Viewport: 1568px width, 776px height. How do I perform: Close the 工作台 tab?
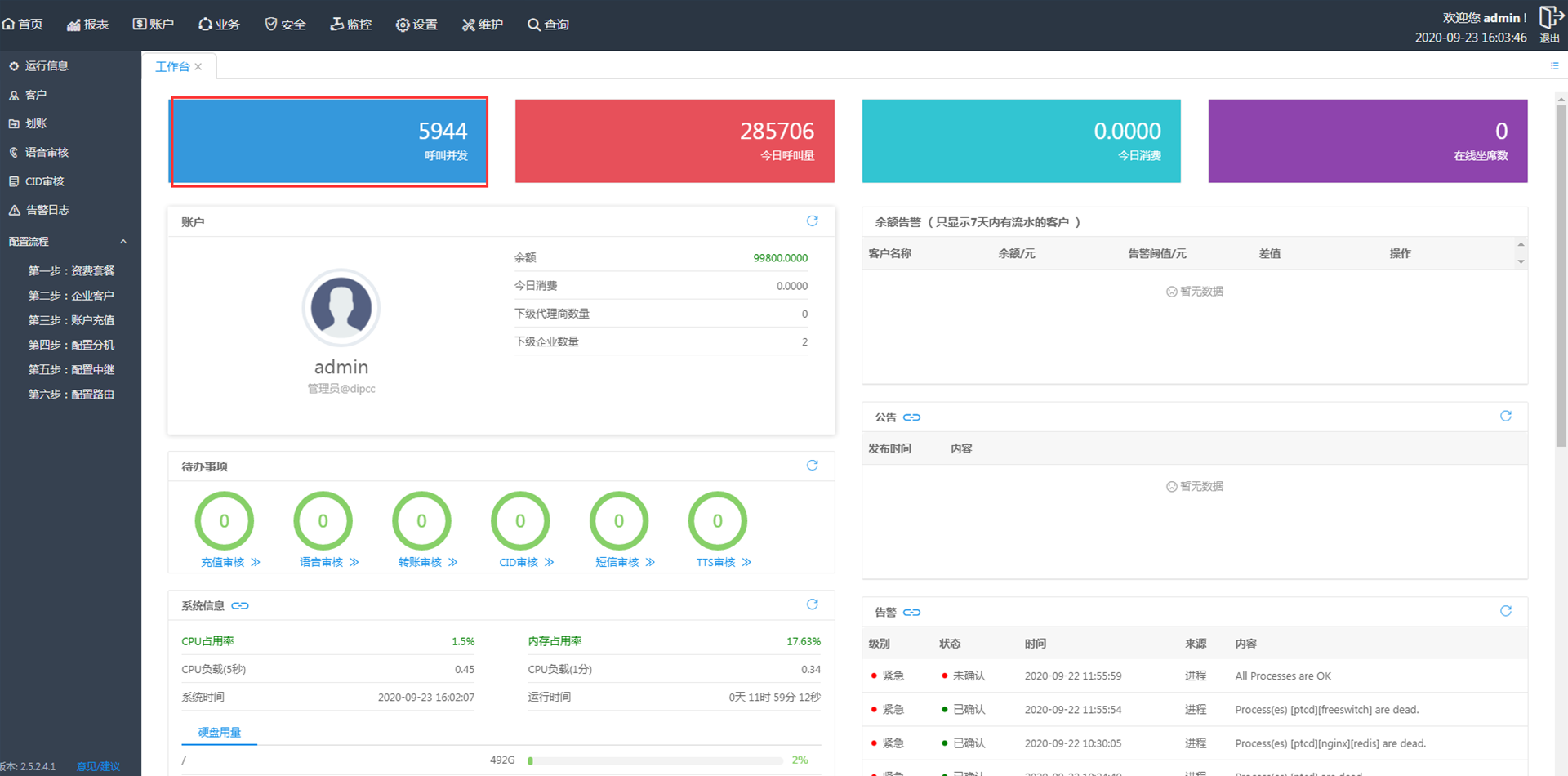coord(198,67)
